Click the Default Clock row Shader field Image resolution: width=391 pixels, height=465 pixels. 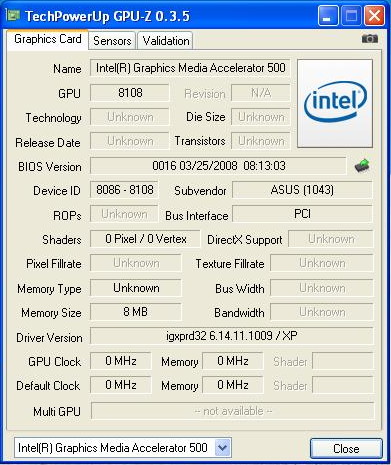(343, 385)
